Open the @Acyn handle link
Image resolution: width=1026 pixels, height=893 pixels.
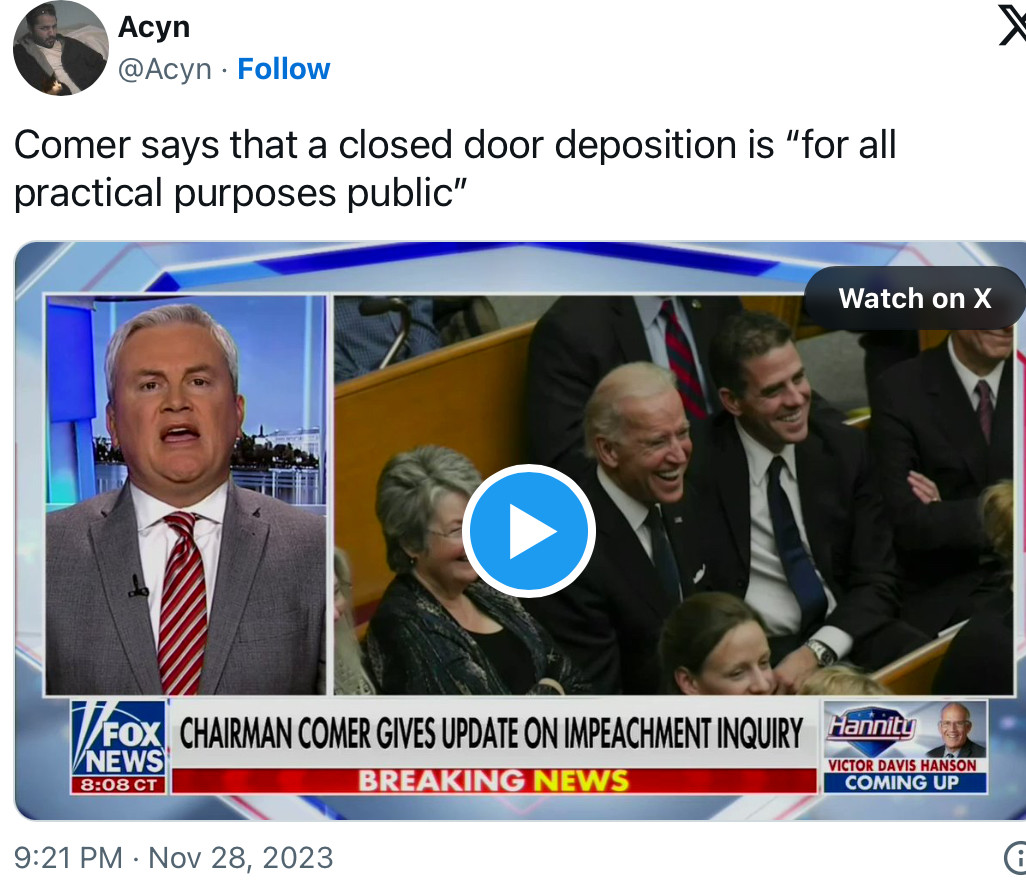164,69
